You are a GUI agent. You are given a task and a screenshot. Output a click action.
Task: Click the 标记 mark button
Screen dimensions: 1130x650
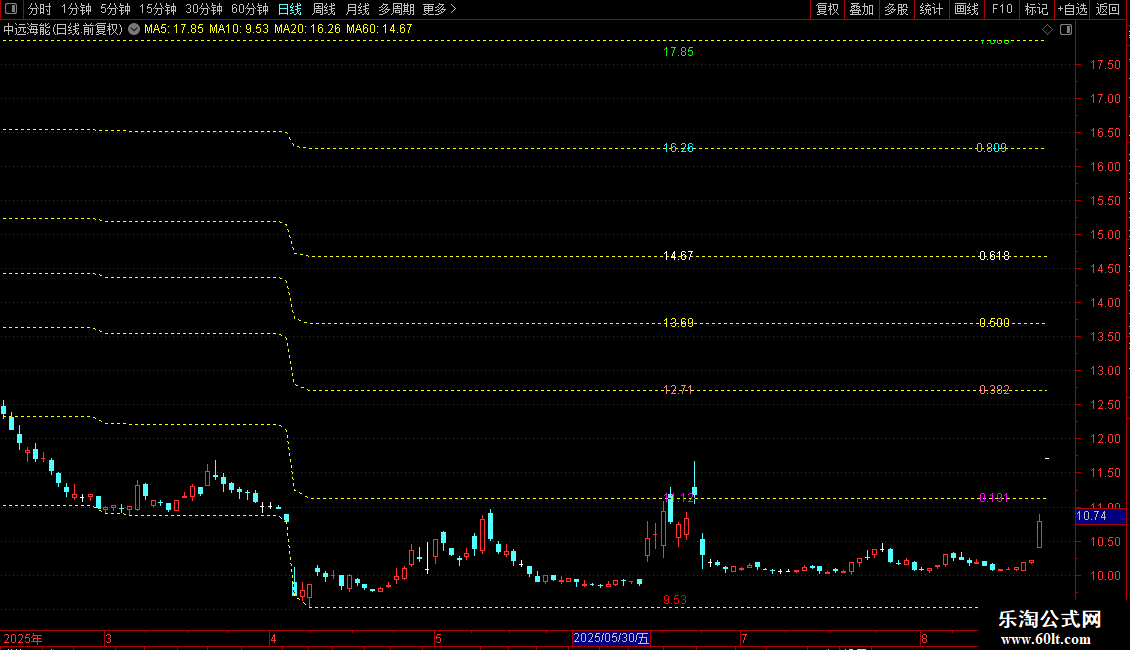1036,9
